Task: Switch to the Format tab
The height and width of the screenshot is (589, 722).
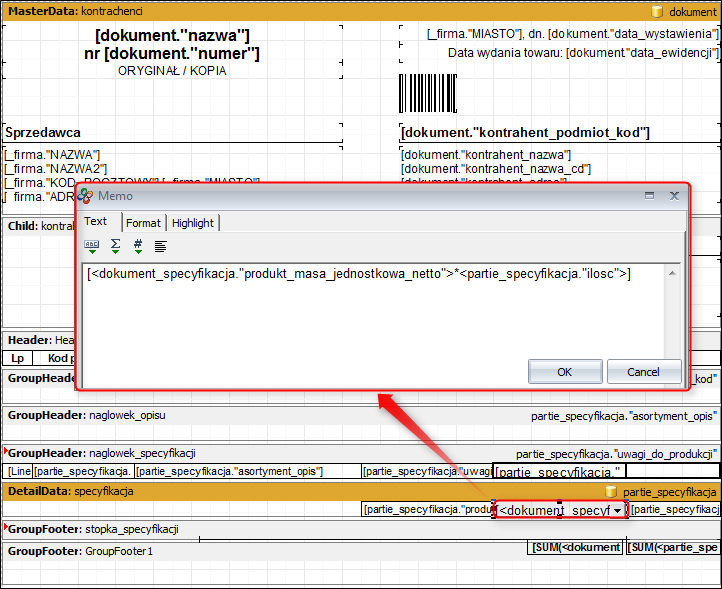Action: tap(143, 223)
